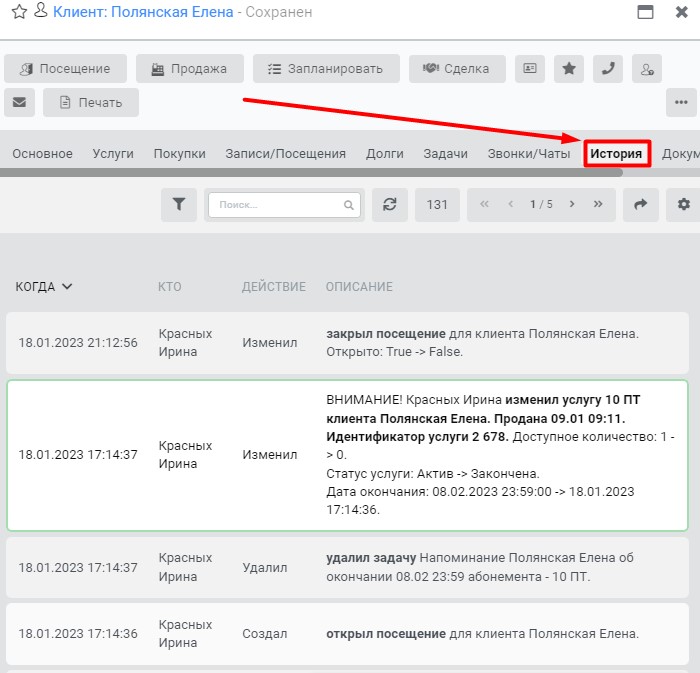Open the filter funnel icon
This screenshot has width=700, height=673.
coord(179,205)
